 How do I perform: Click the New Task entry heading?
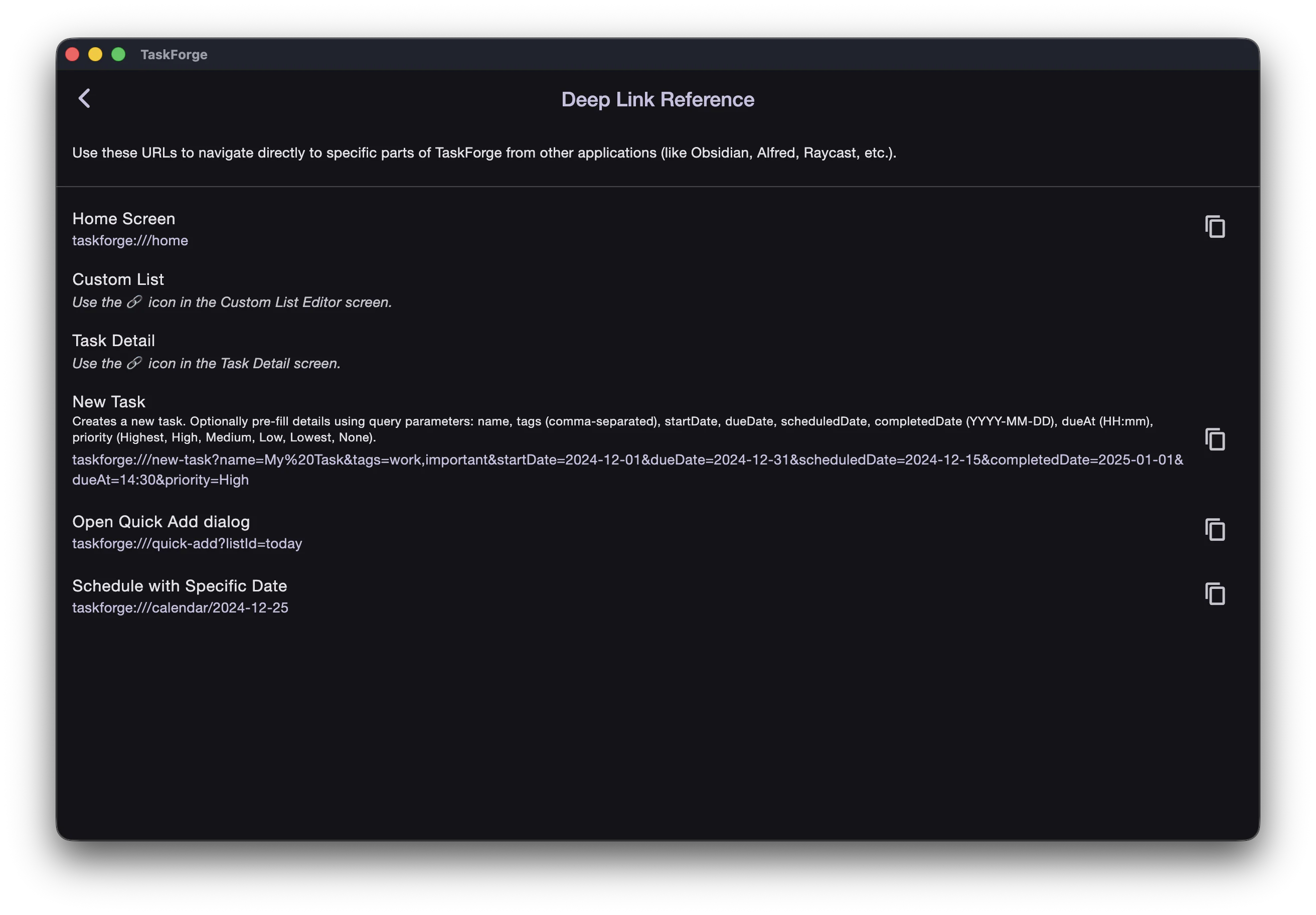pyautogui.click(x=109, y=402)
